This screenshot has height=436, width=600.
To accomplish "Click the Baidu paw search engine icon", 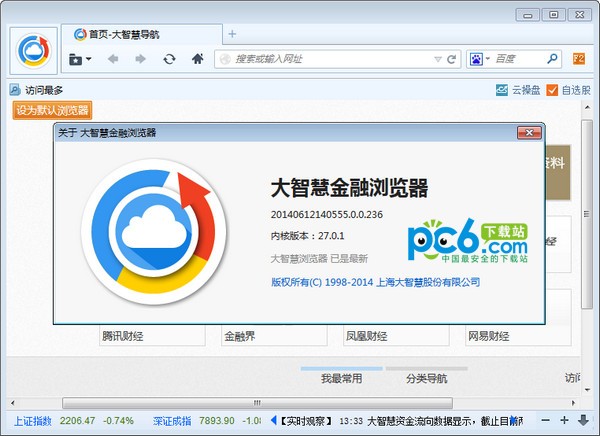I will [x=476, y=59].
